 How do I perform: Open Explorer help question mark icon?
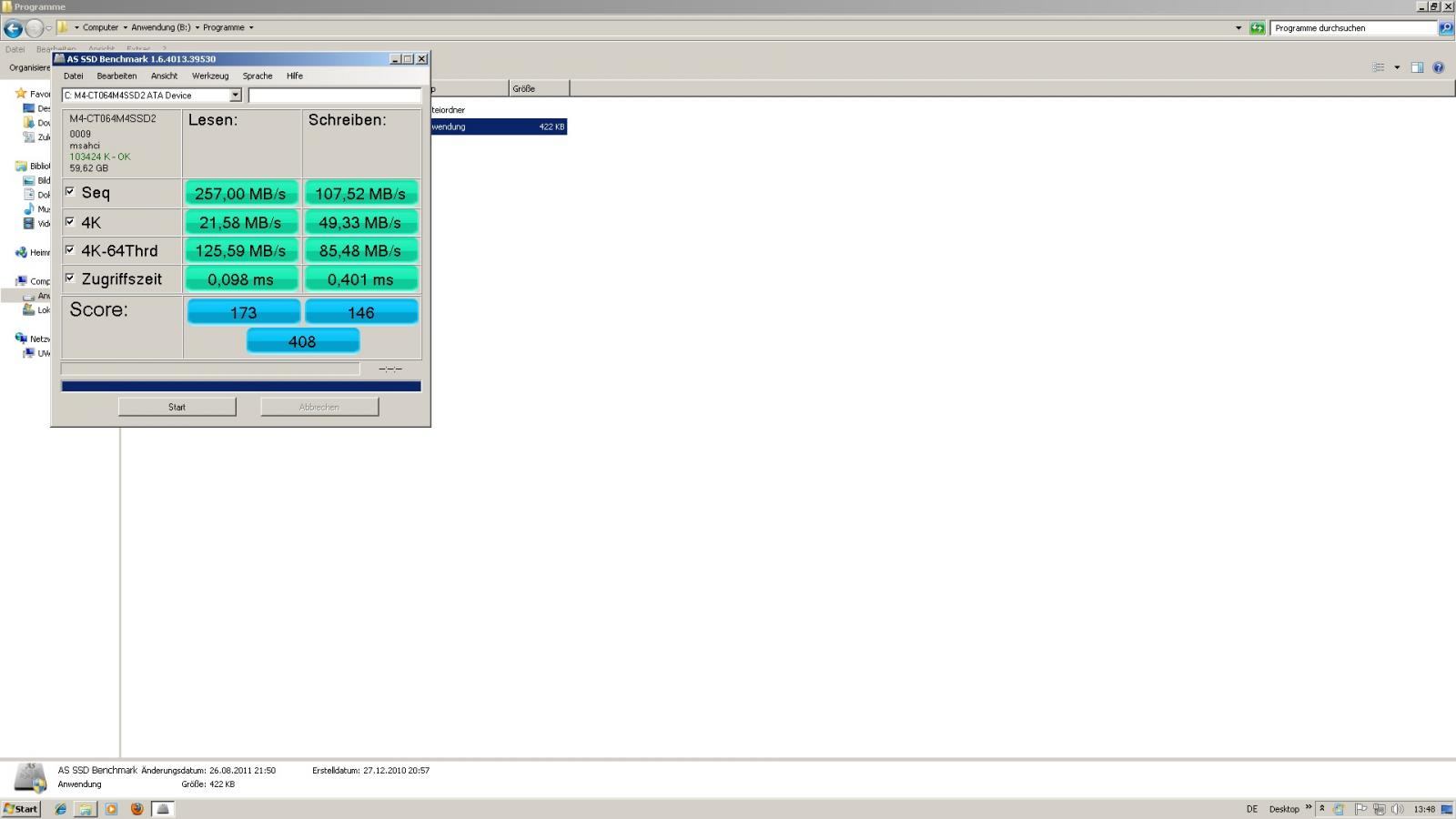click(1439, 67)
